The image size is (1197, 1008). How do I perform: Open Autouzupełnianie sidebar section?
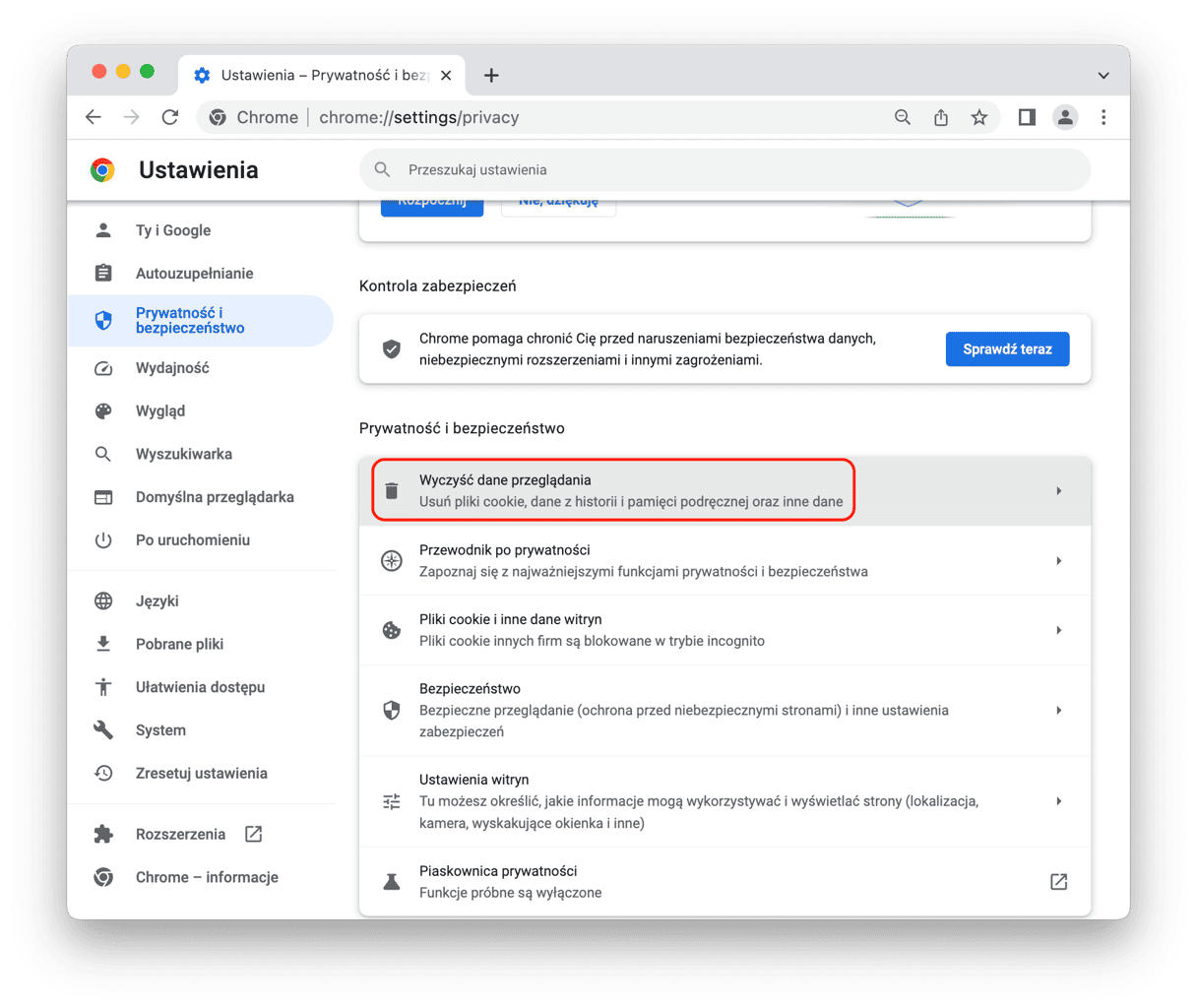point(194,273)
